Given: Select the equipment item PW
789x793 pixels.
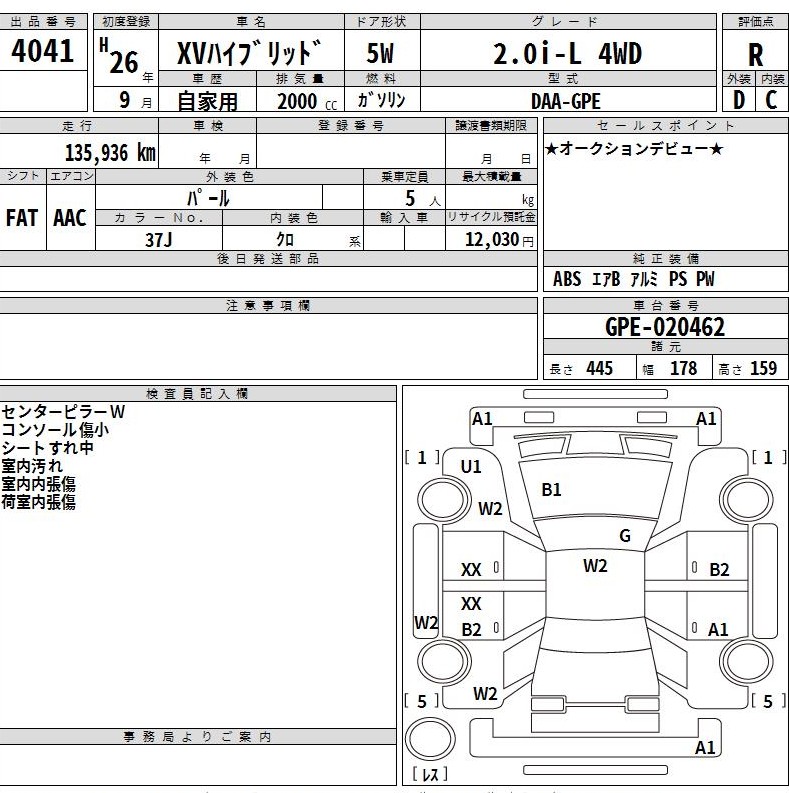Looking at the screenshot, I should pos(705,279).
